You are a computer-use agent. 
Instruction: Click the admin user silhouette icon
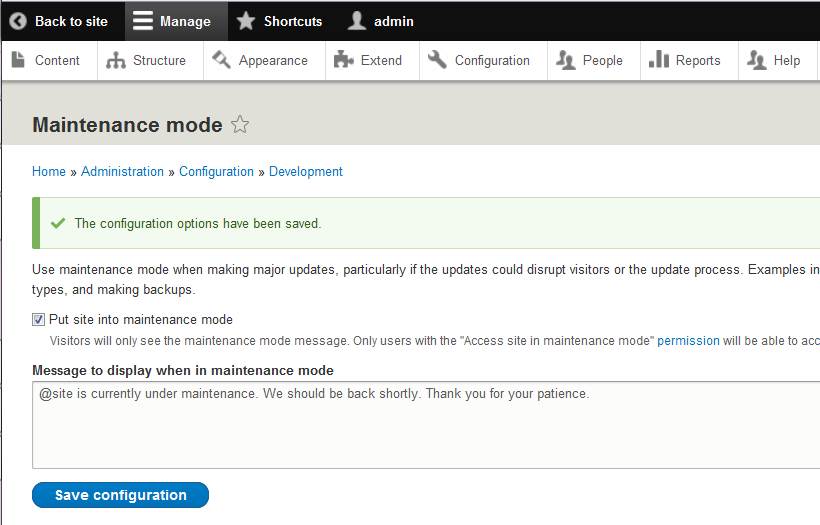pos(357,21)
